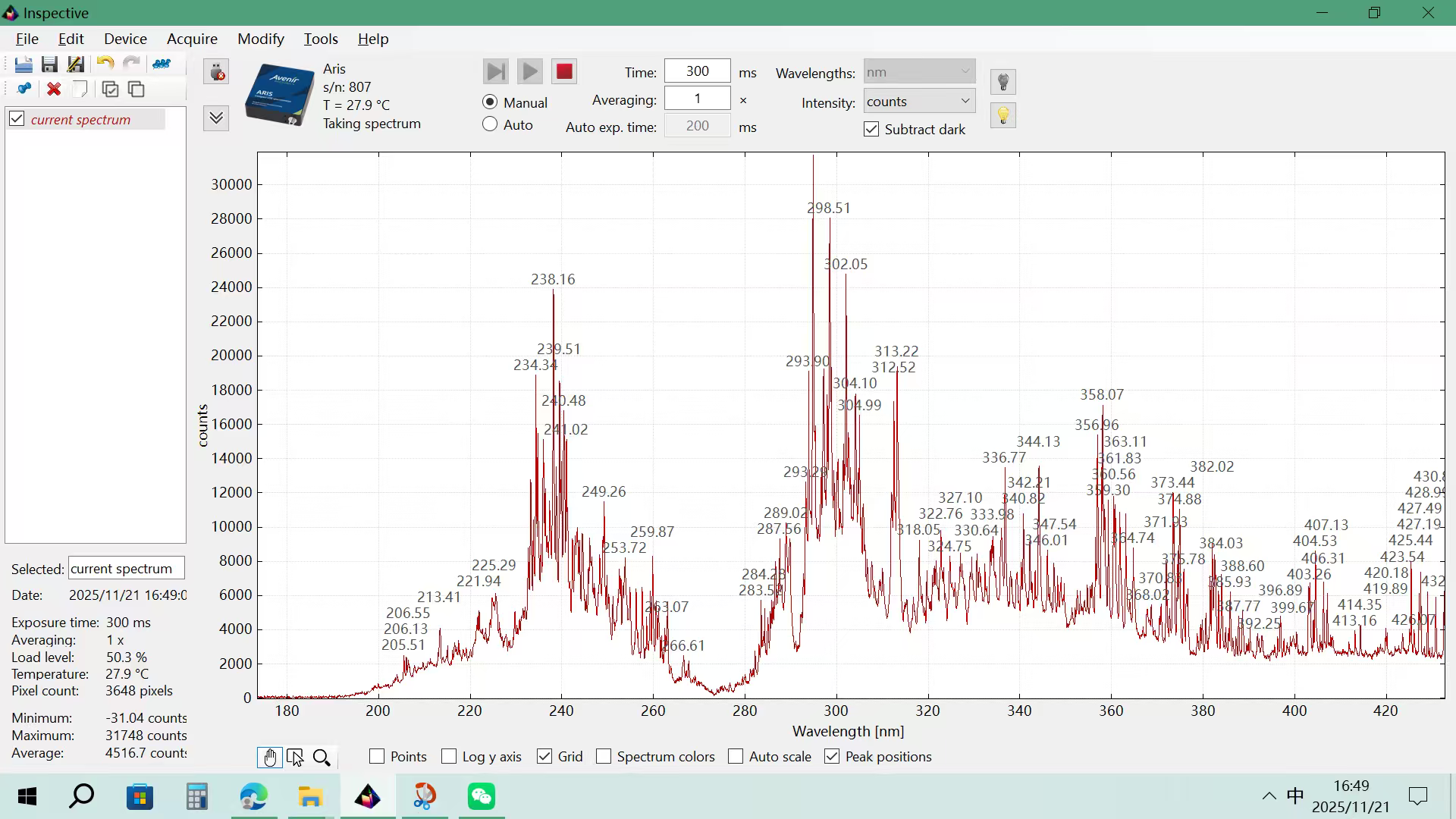The width and height of the screenshot is (1456, 819).
Task: Click the USB disconnect device icon
Action: pos(216,72)
